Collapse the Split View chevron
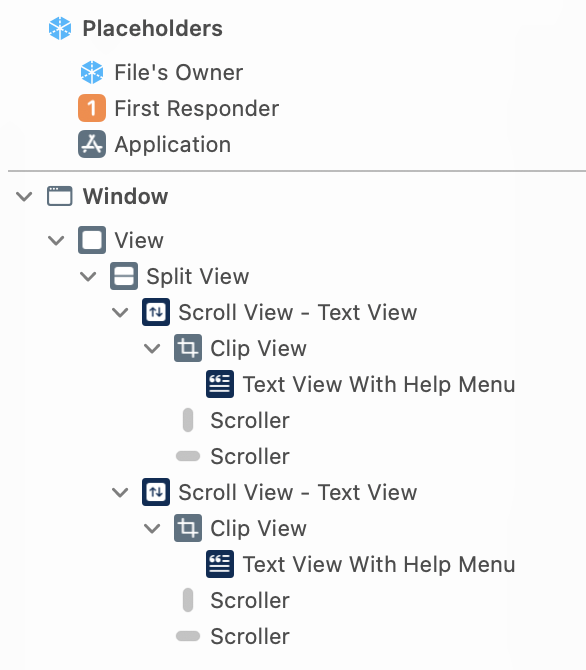 pyautogui.click(x=88, y=276)
